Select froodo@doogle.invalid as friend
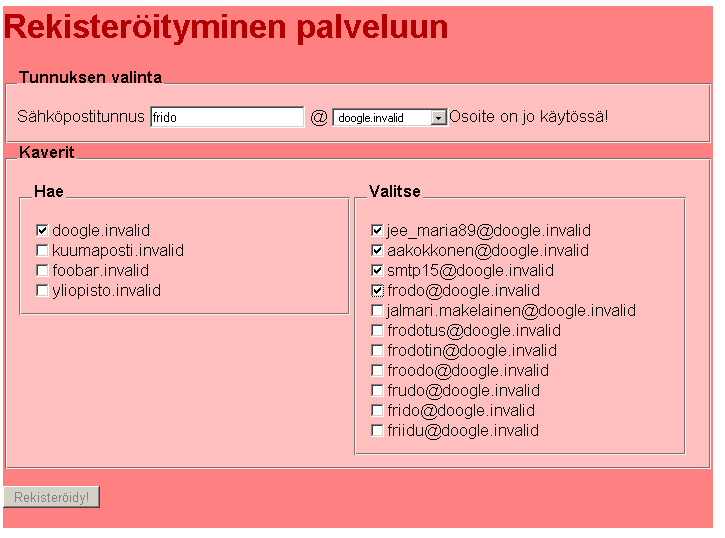 [377, 371]
